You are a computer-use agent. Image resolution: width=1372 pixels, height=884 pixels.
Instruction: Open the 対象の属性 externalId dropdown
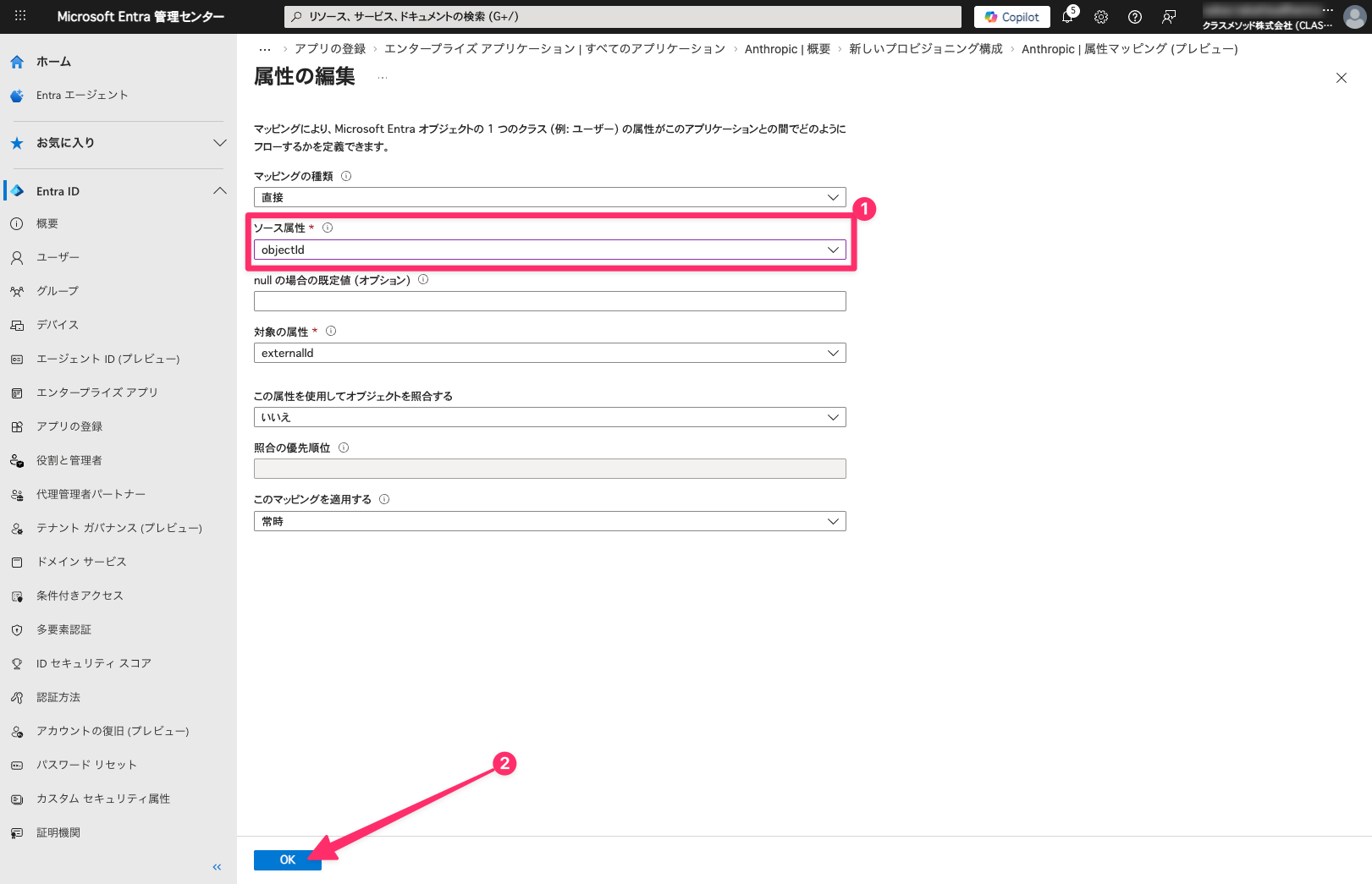coord(549,353)
